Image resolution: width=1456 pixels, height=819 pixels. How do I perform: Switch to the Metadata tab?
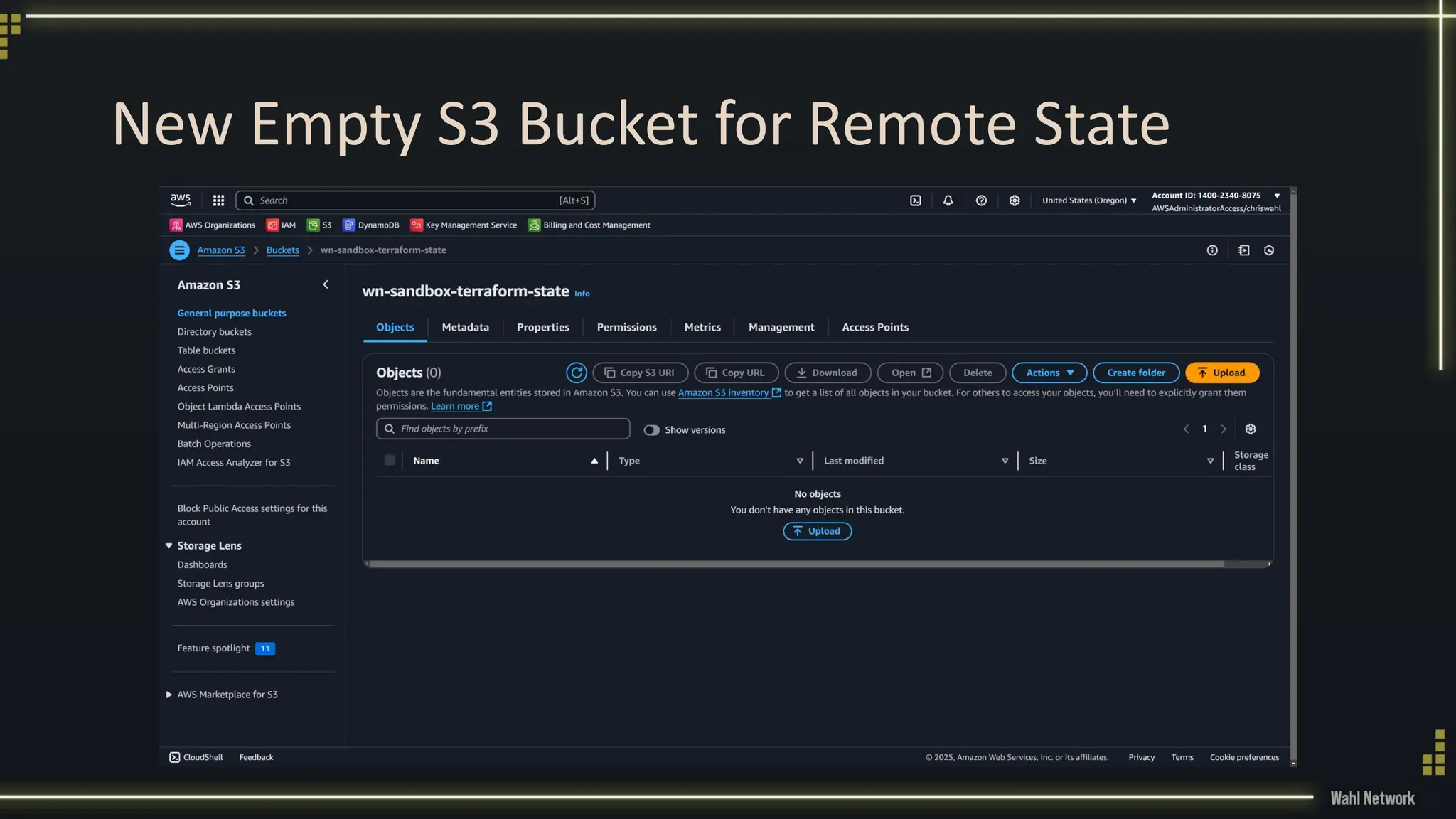click(465, 327)
